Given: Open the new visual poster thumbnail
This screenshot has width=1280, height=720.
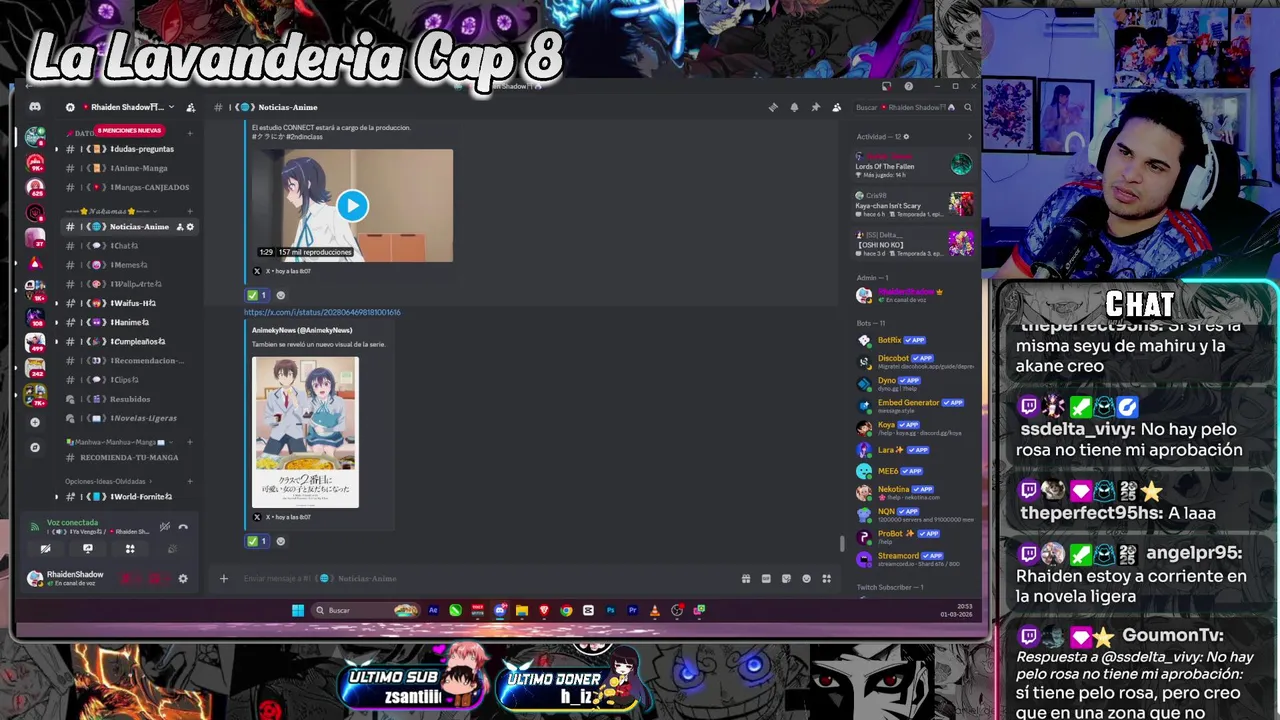Looking at the screenshot, I should click(x=305, y=432).
